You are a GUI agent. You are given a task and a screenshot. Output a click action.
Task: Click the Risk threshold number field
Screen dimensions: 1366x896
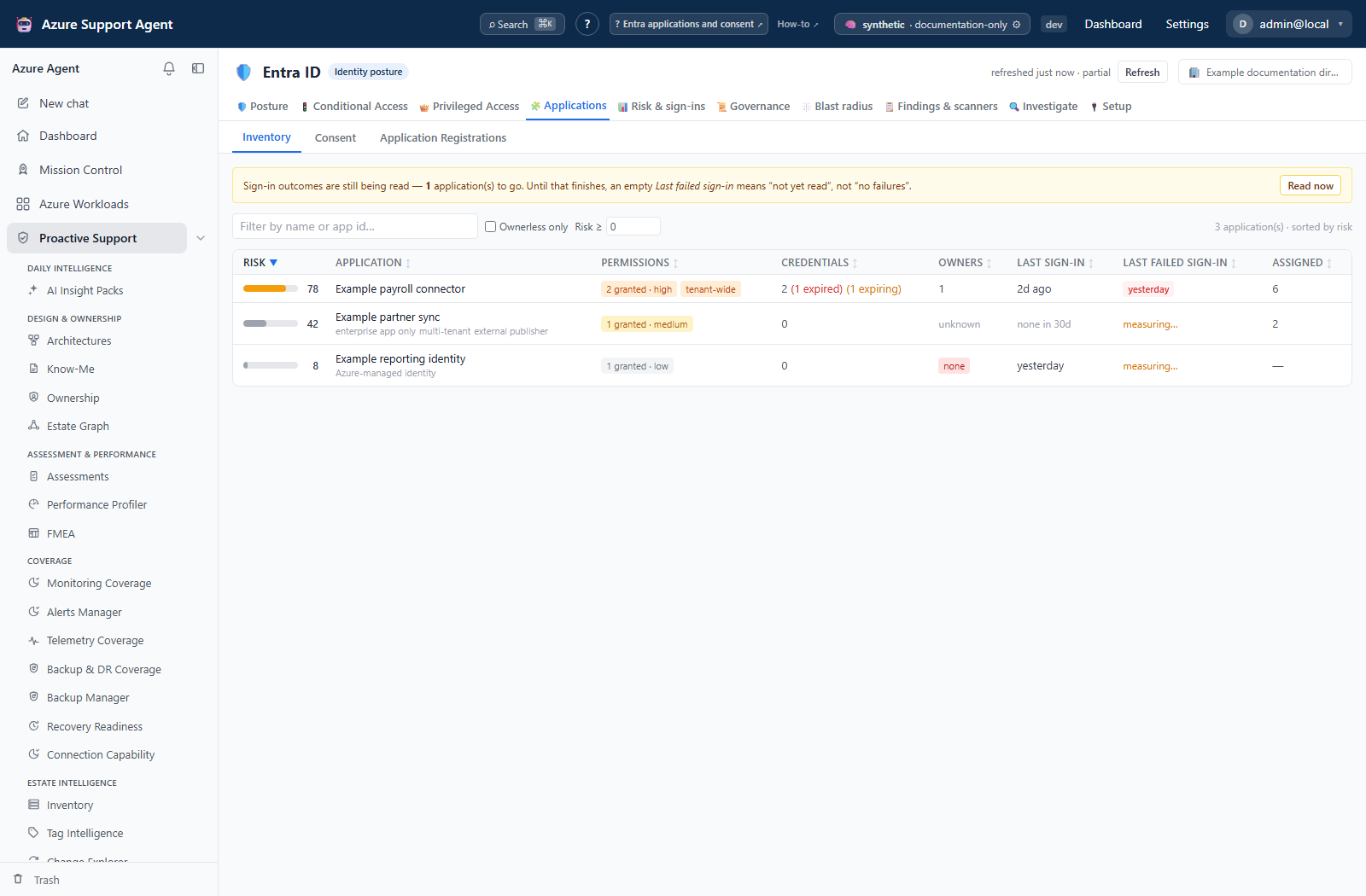pos(633,226)
